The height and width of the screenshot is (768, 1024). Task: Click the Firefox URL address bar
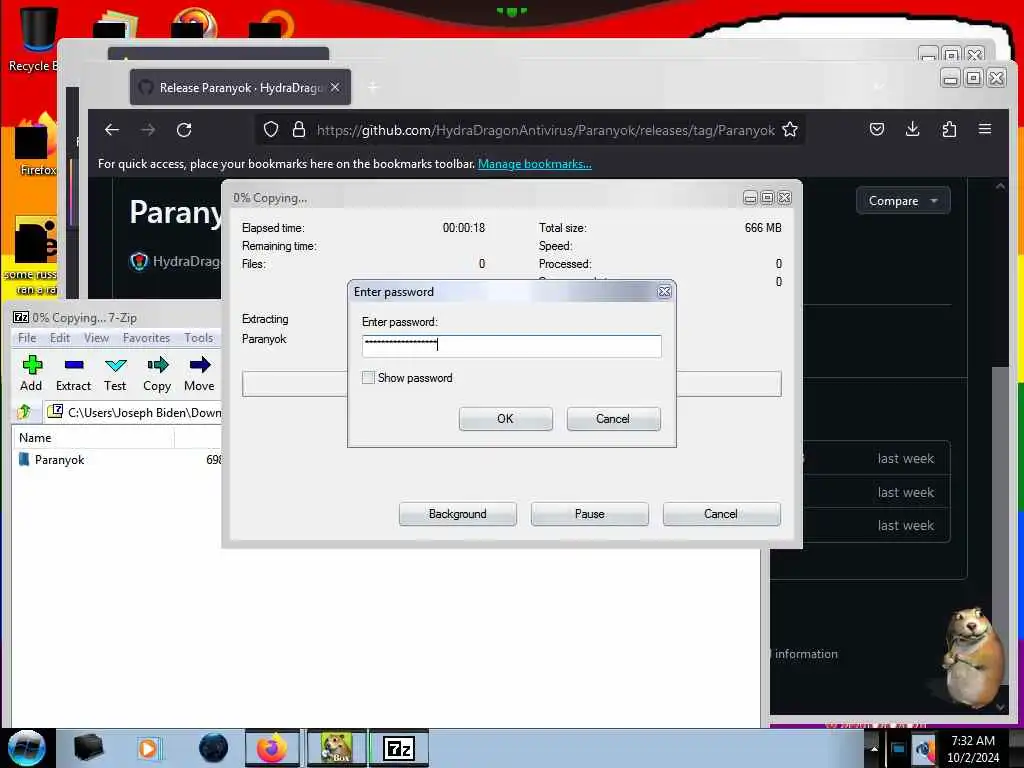tap(530, 129)
